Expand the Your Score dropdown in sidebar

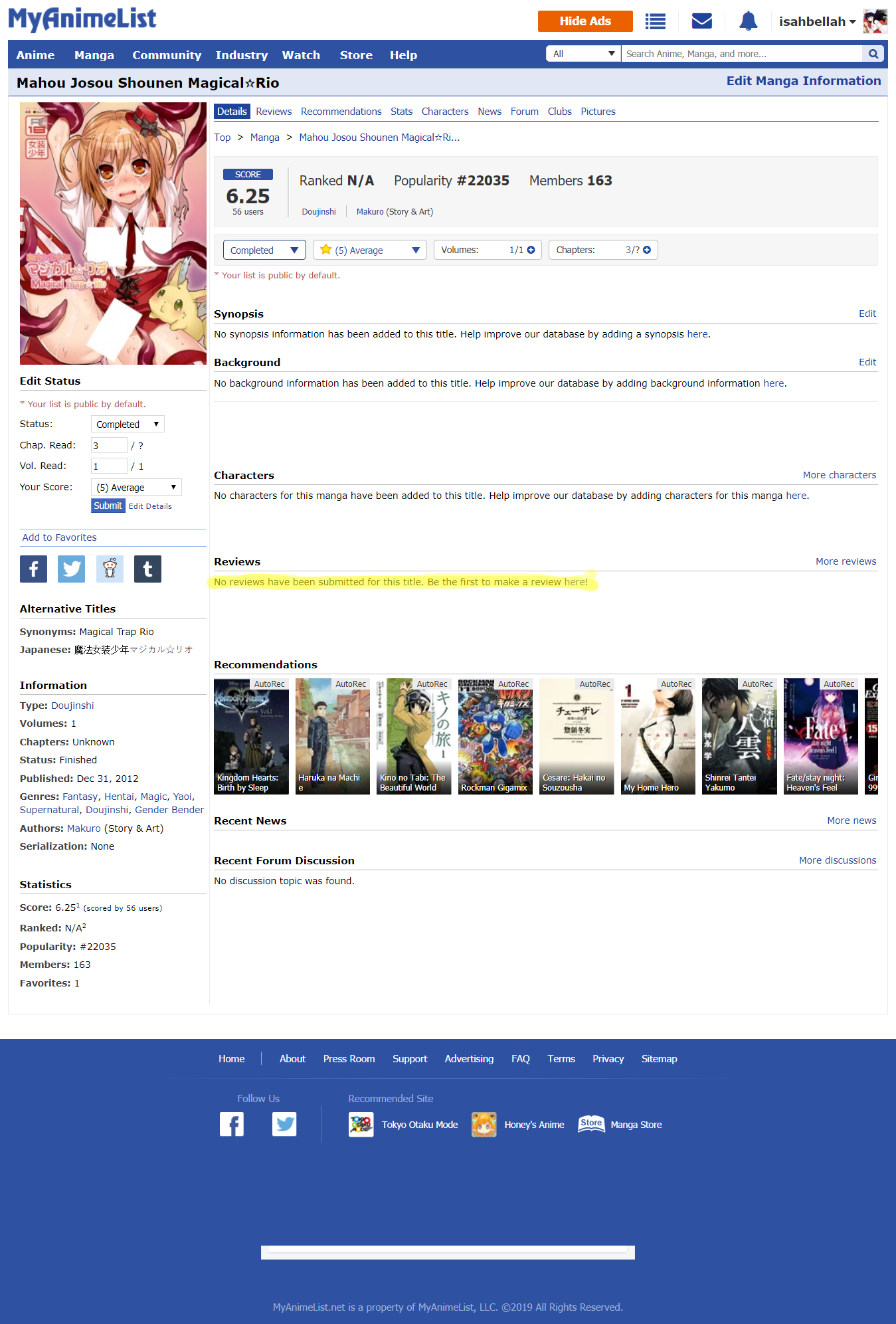pyautogui.click(x=136, y=488)
